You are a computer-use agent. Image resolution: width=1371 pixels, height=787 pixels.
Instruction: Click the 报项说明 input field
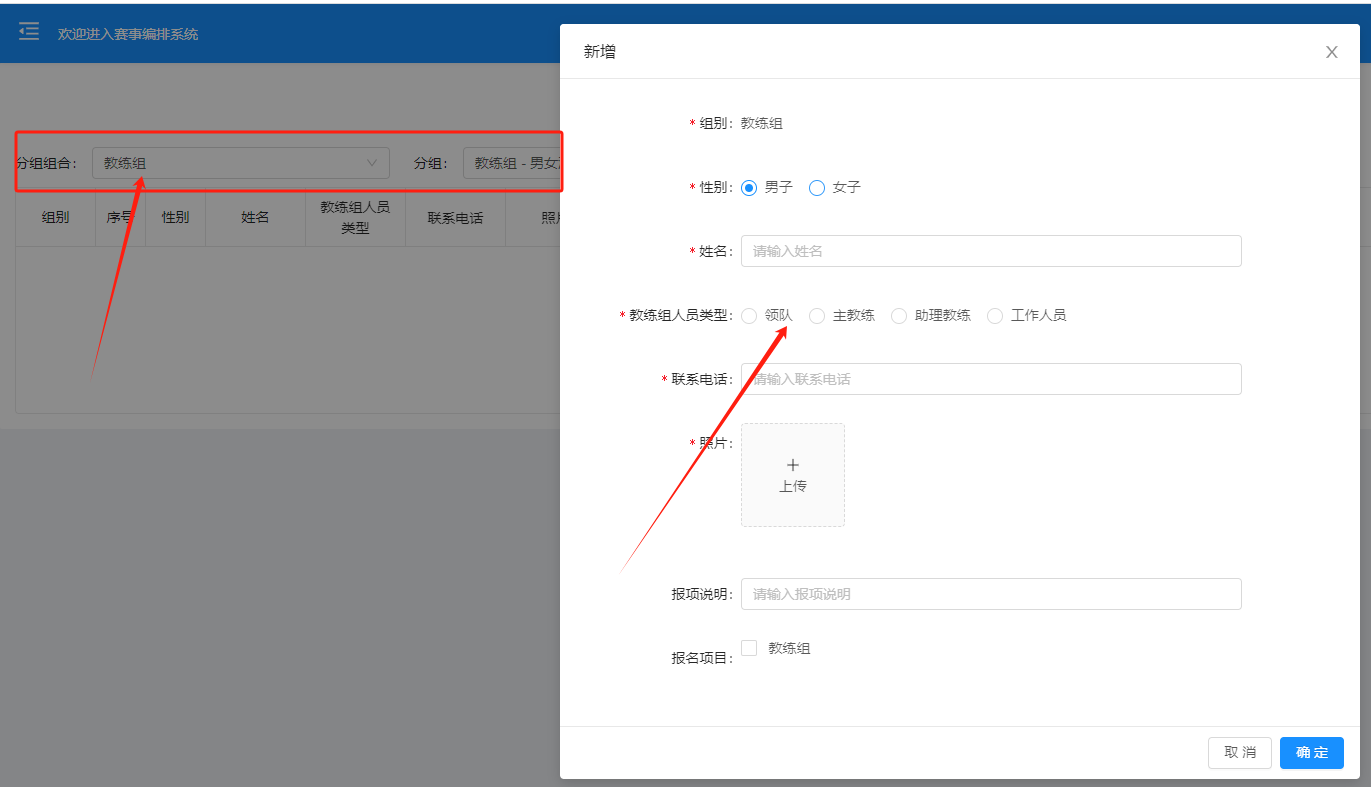(x=991, y=594)
